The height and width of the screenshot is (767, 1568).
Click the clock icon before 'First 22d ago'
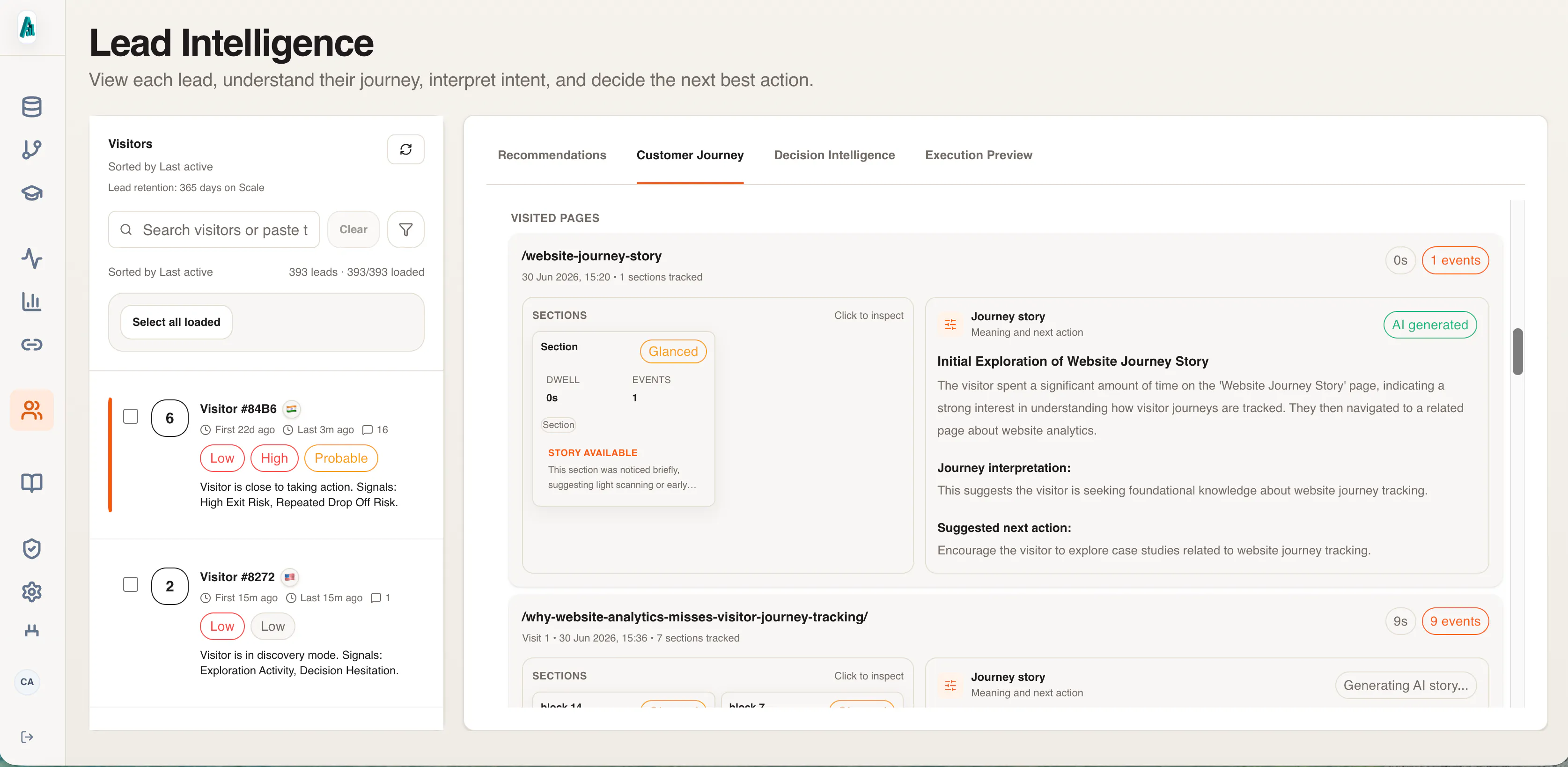tap(206, 430)
